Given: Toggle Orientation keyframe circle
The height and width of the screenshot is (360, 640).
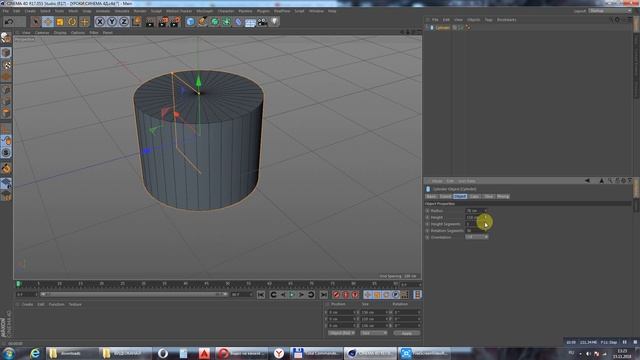Looking at the screenshot, I should (427, 237).
